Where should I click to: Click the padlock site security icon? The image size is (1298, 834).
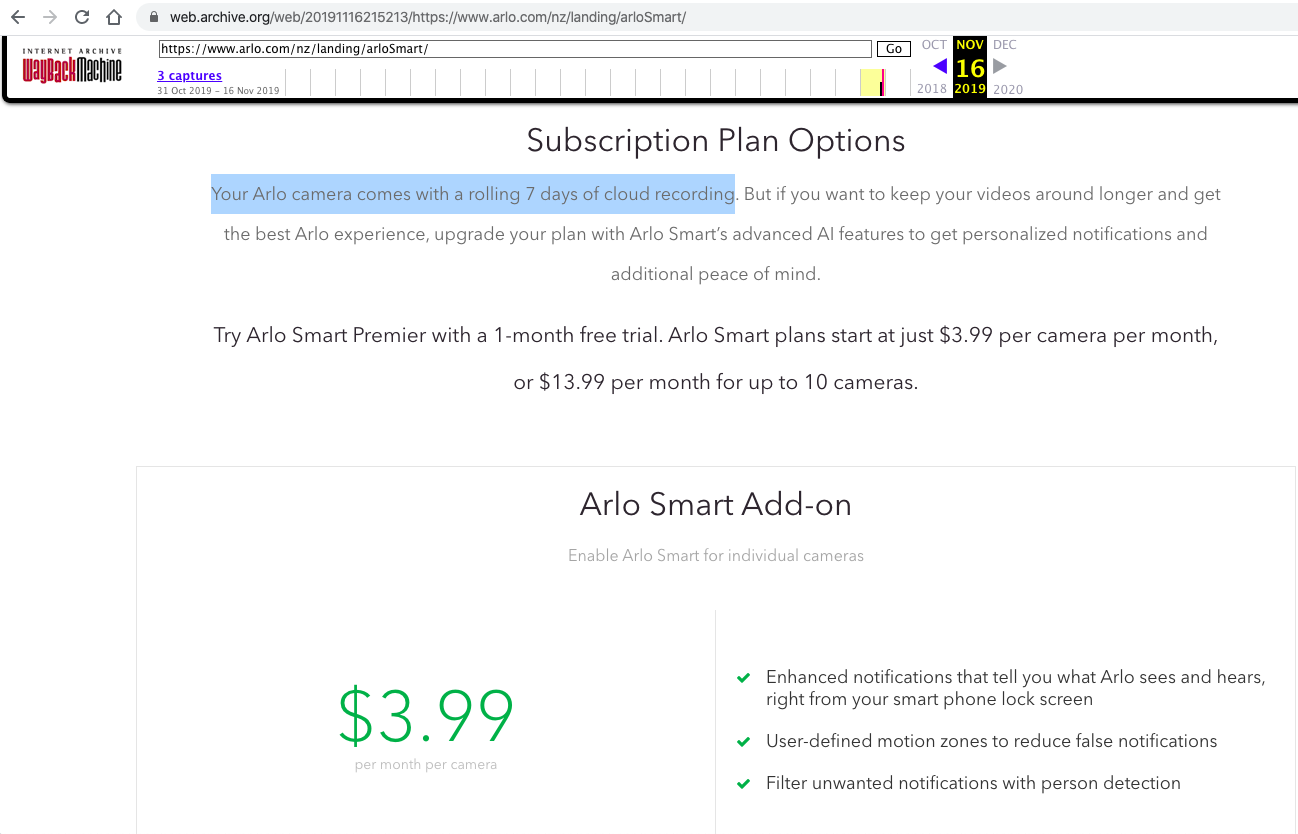pyautogui.click(x=153, y=17)
